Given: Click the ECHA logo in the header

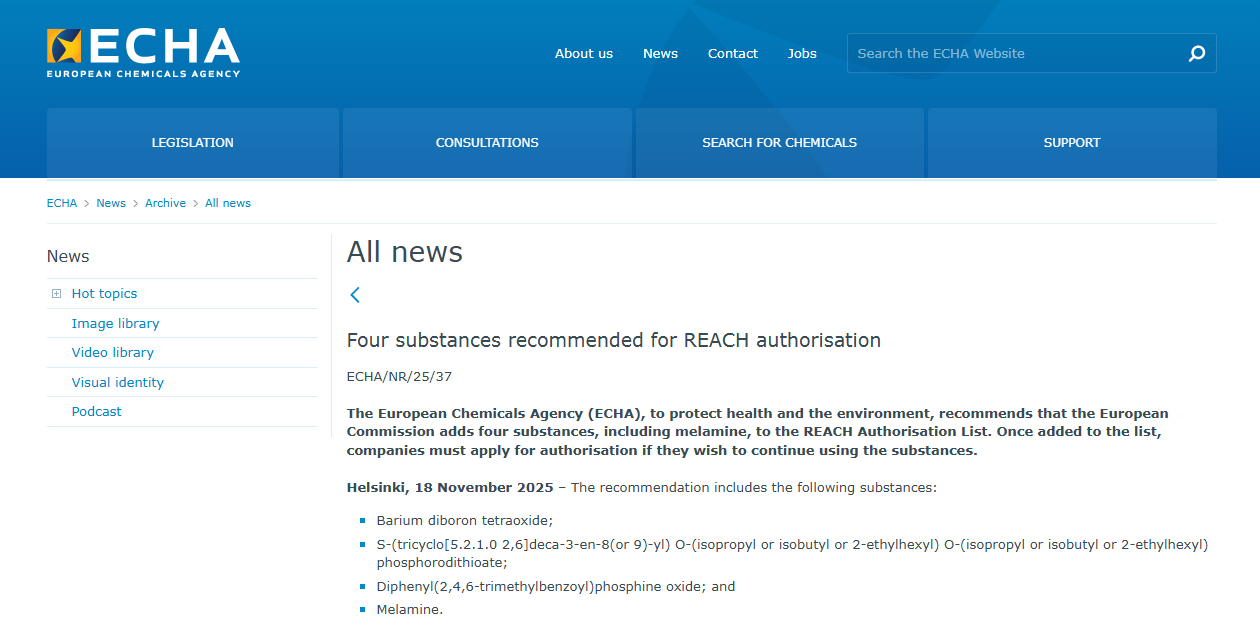Looking at the screenshot, I should pos(143,53).
